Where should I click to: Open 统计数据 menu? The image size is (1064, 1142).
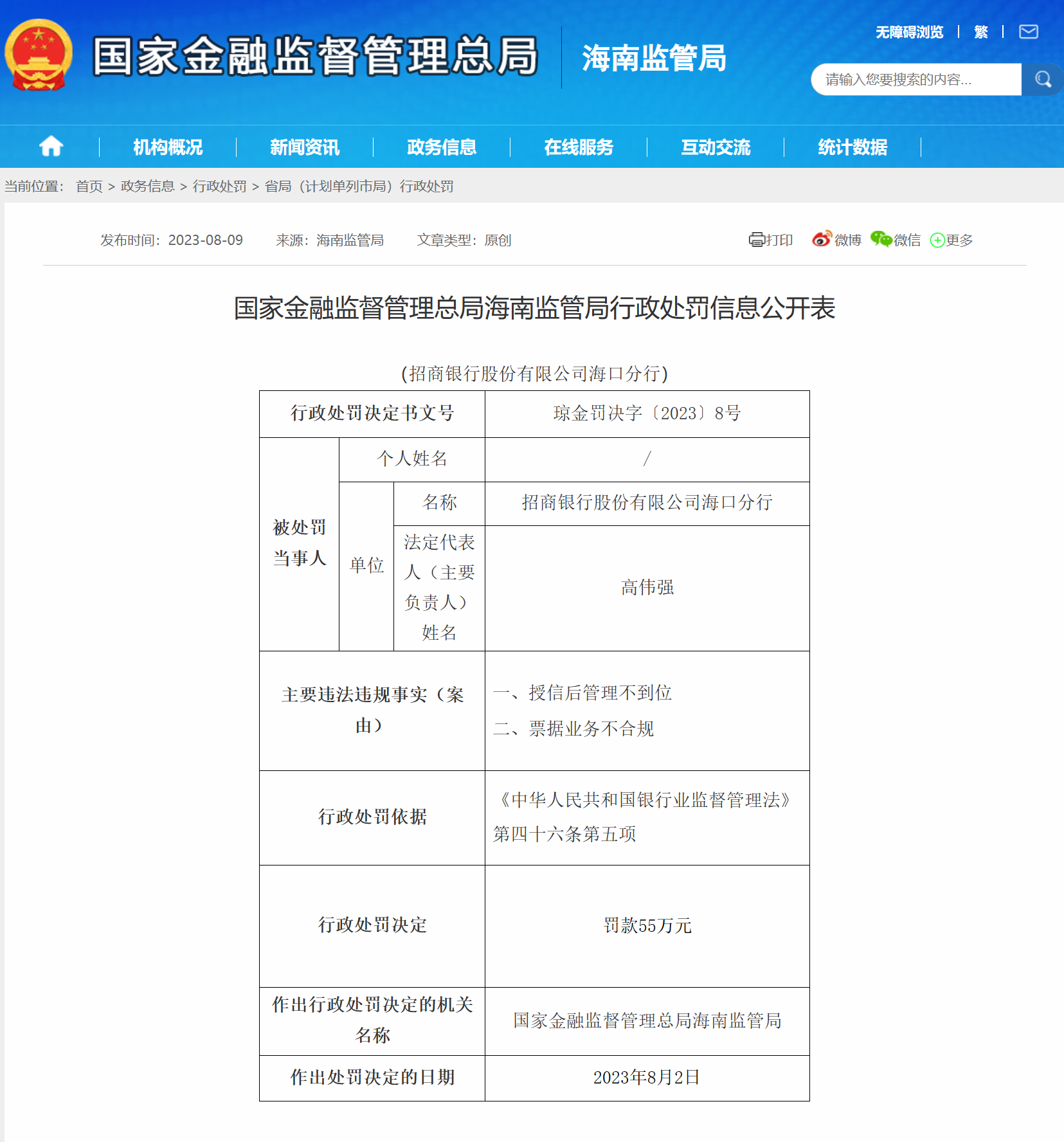coord(852,147)
